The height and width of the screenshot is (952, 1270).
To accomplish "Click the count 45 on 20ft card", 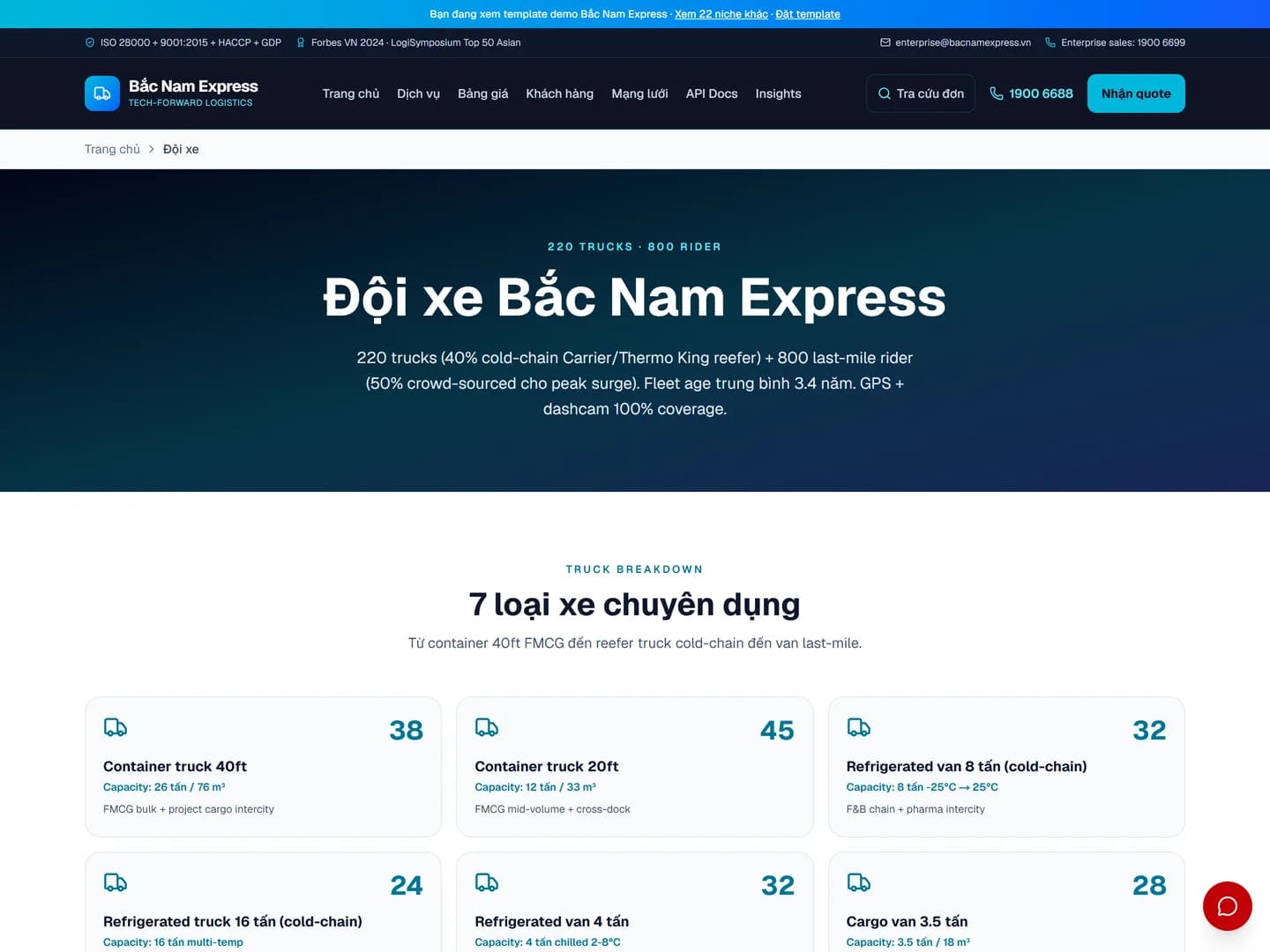I will click(778, 730).
